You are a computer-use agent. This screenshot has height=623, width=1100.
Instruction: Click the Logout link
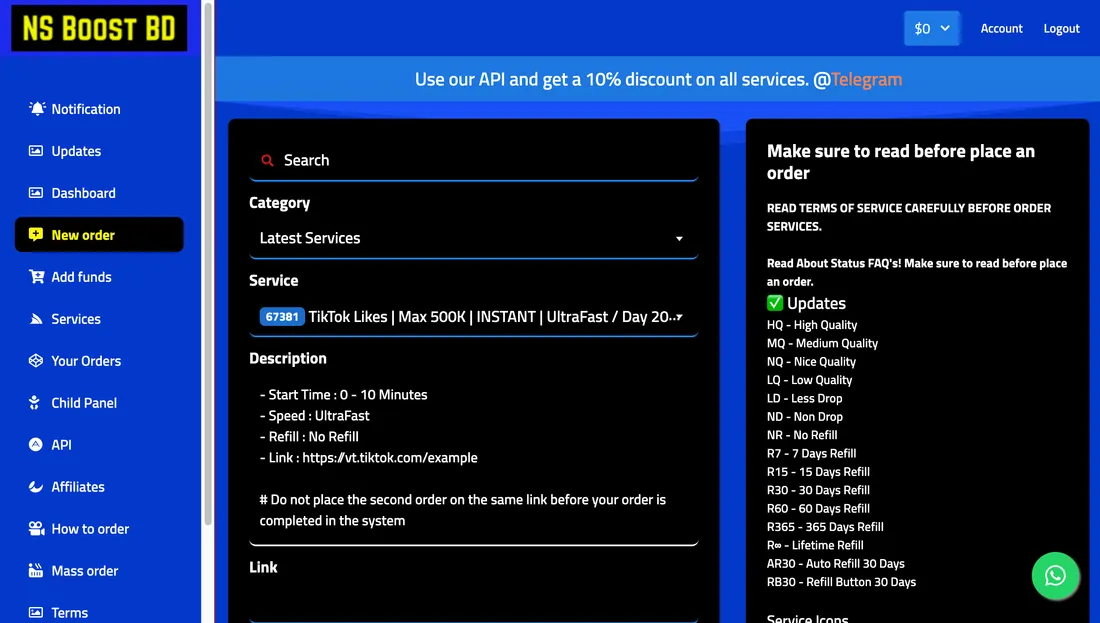coord(1061,29)
